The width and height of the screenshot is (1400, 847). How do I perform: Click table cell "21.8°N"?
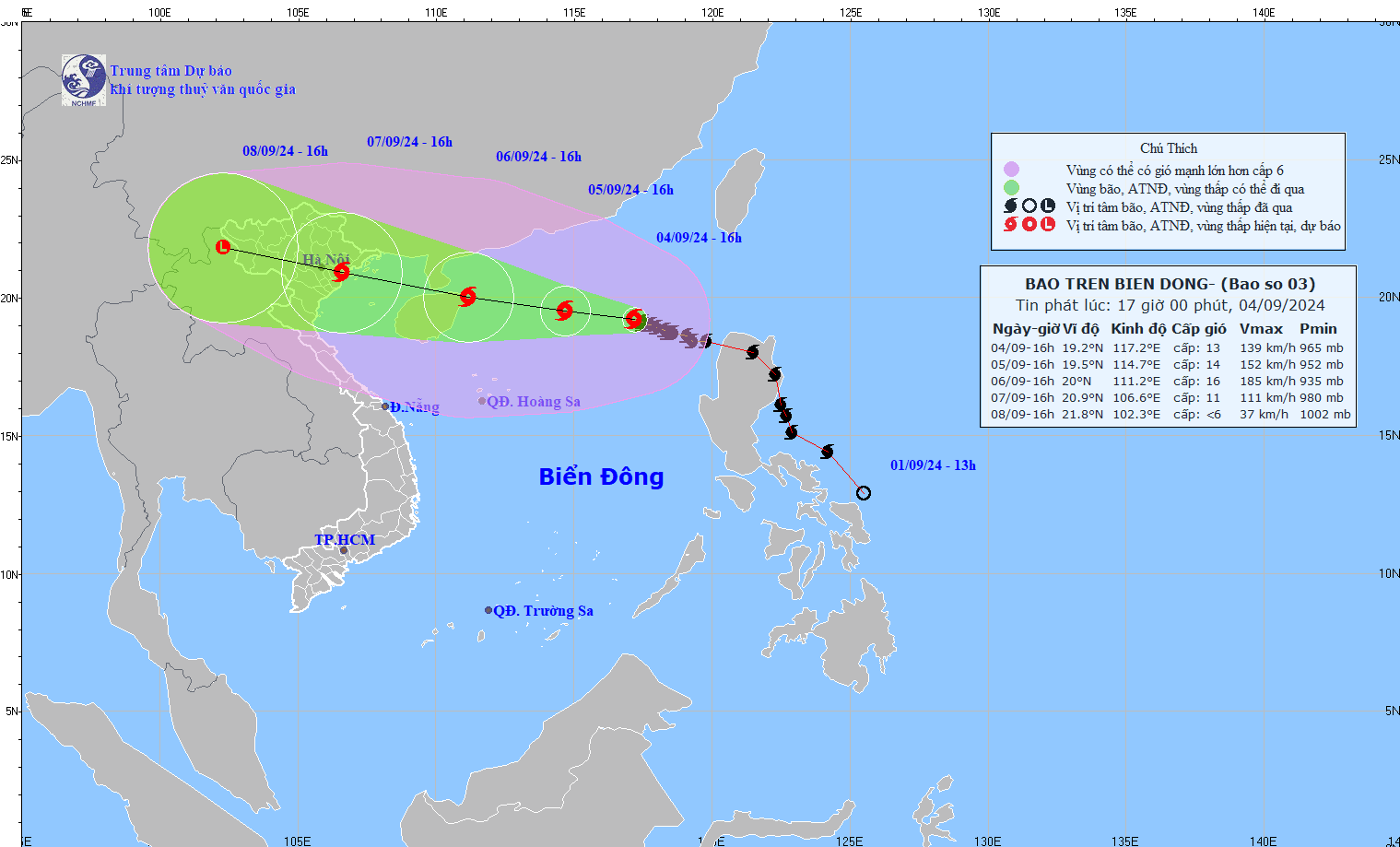pos(1083,415)
